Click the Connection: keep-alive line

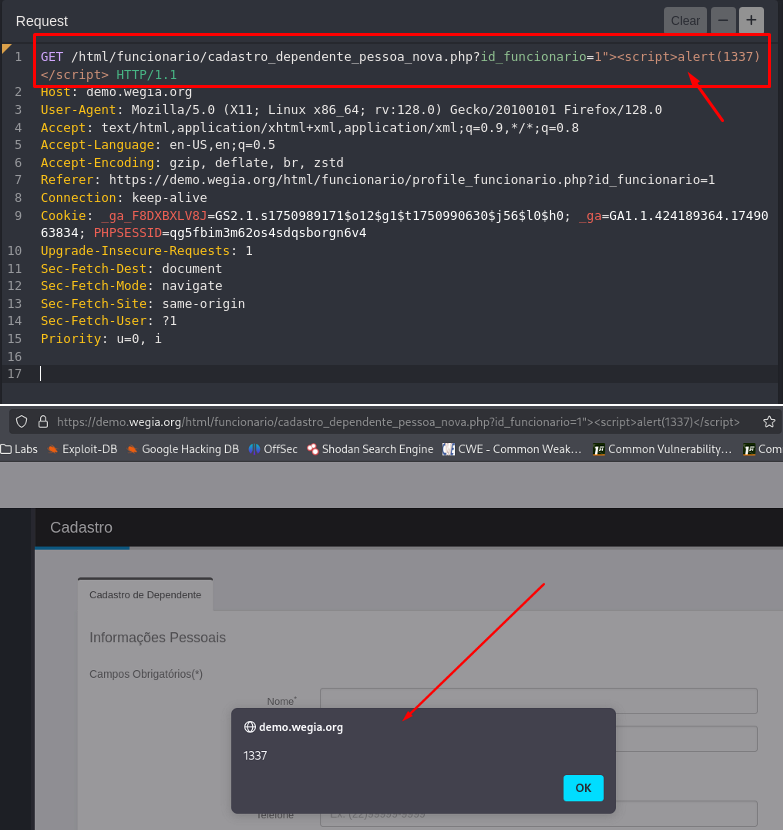pos(124,197)
